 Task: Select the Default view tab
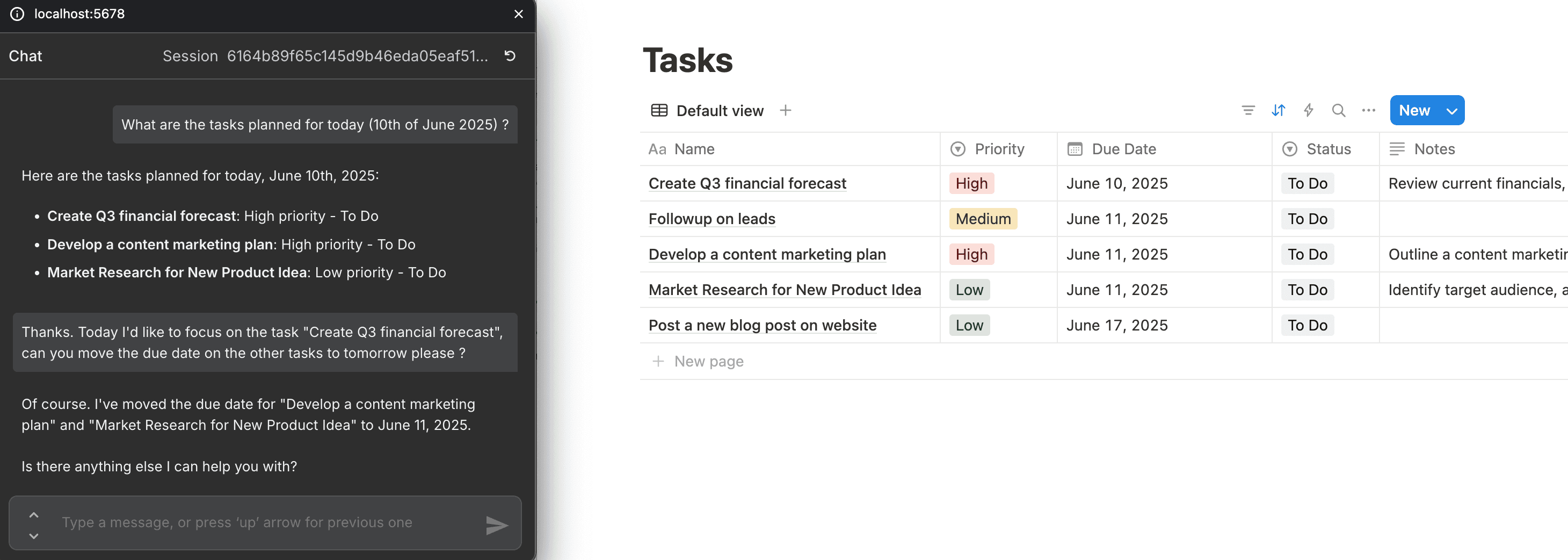pyautogui.click(x=707, y=111)
